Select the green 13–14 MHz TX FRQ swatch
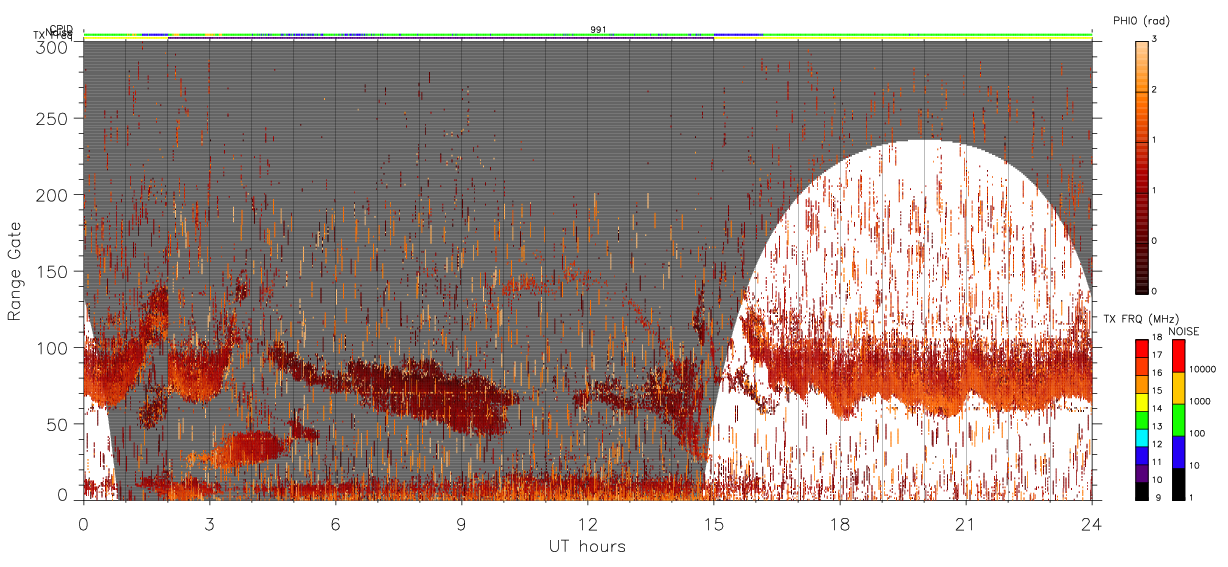The width and height of the screenshot is (1228, 567). 1140,419
